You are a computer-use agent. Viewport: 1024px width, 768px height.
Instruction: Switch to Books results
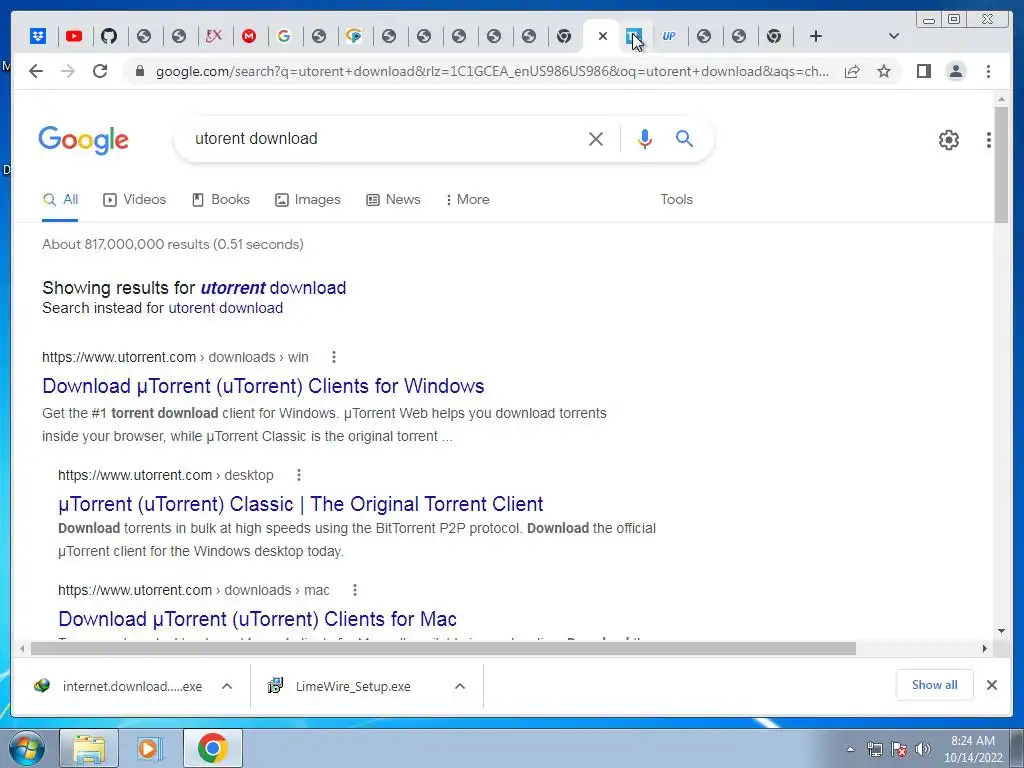coord(221,200)
